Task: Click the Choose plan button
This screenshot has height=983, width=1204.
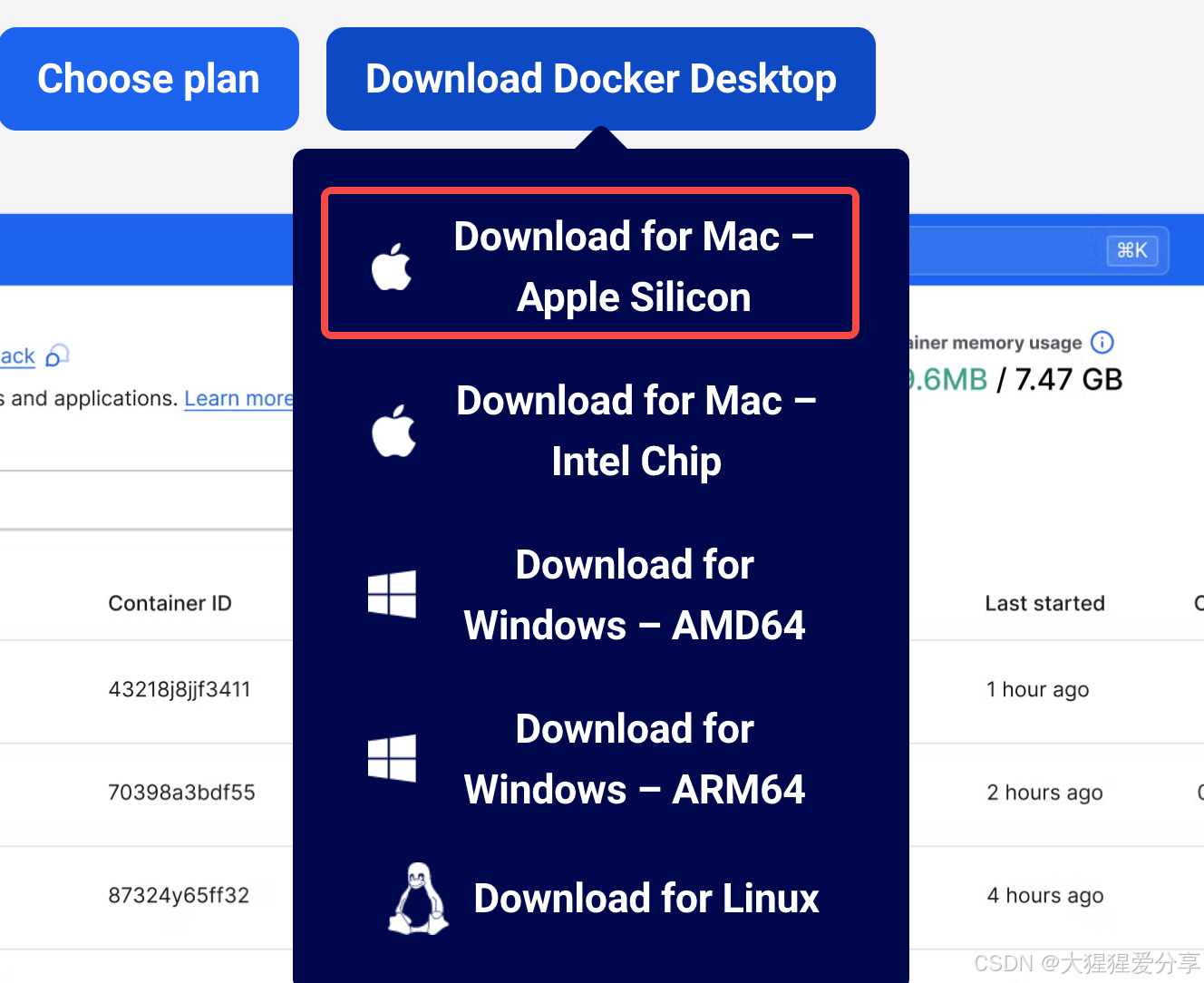Action: 149,79
